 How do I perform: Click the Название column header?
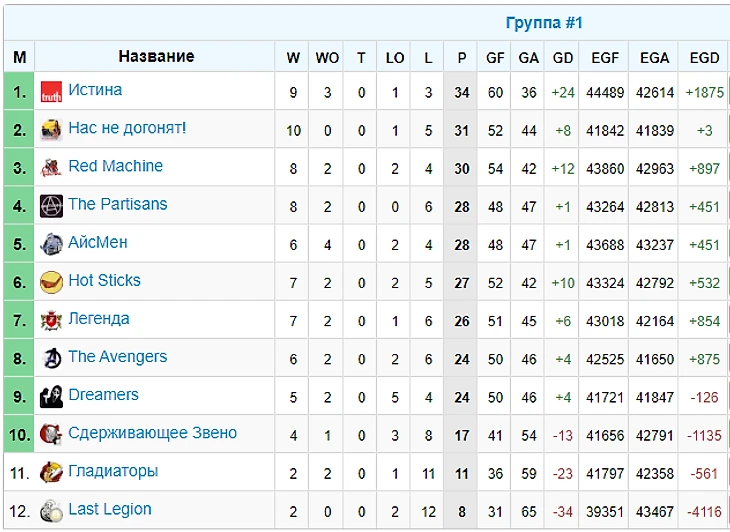click(156, 56)
